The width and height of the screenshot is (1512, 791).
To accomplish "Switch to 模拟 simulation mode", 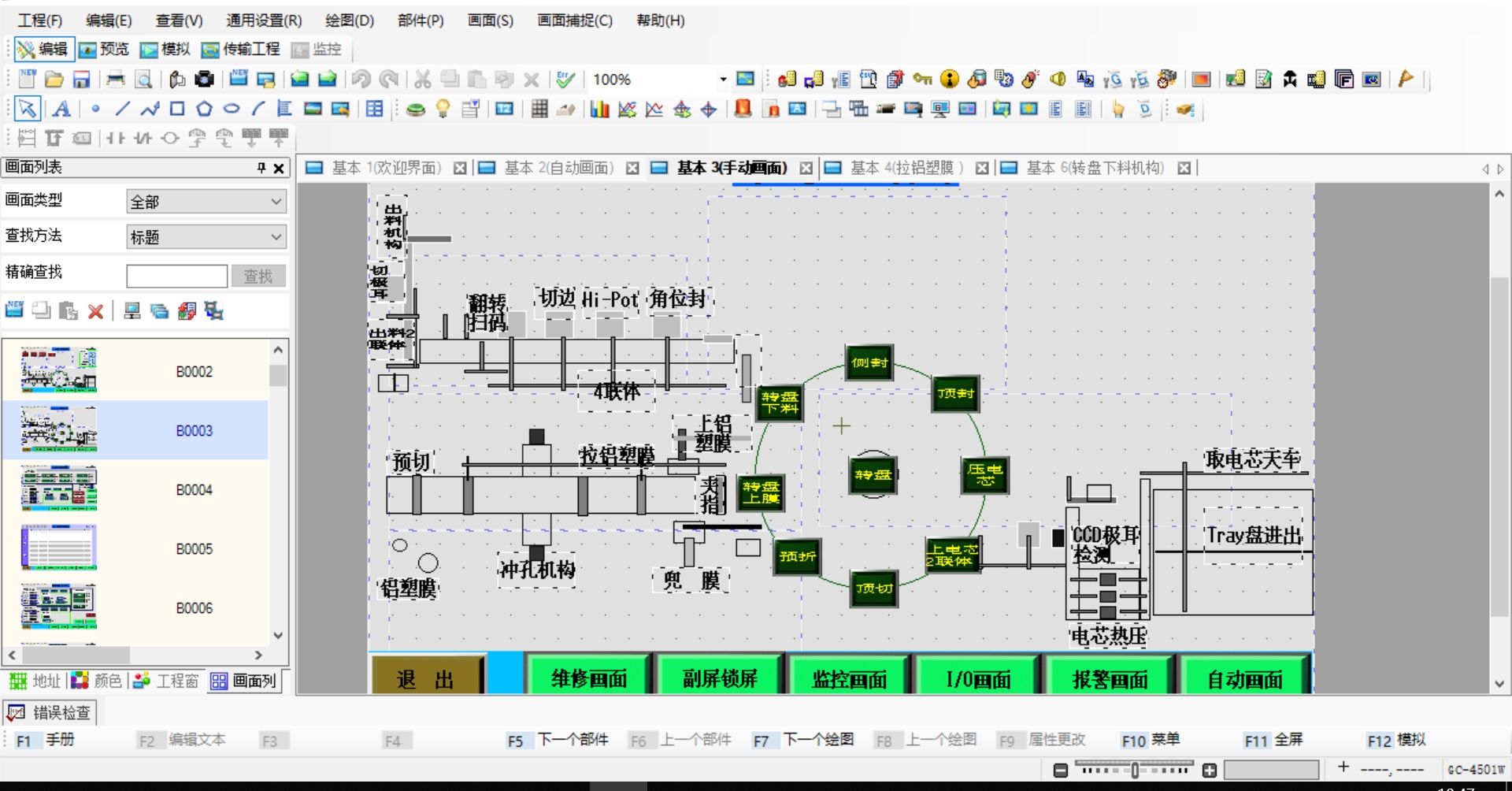I will (165, 49).
